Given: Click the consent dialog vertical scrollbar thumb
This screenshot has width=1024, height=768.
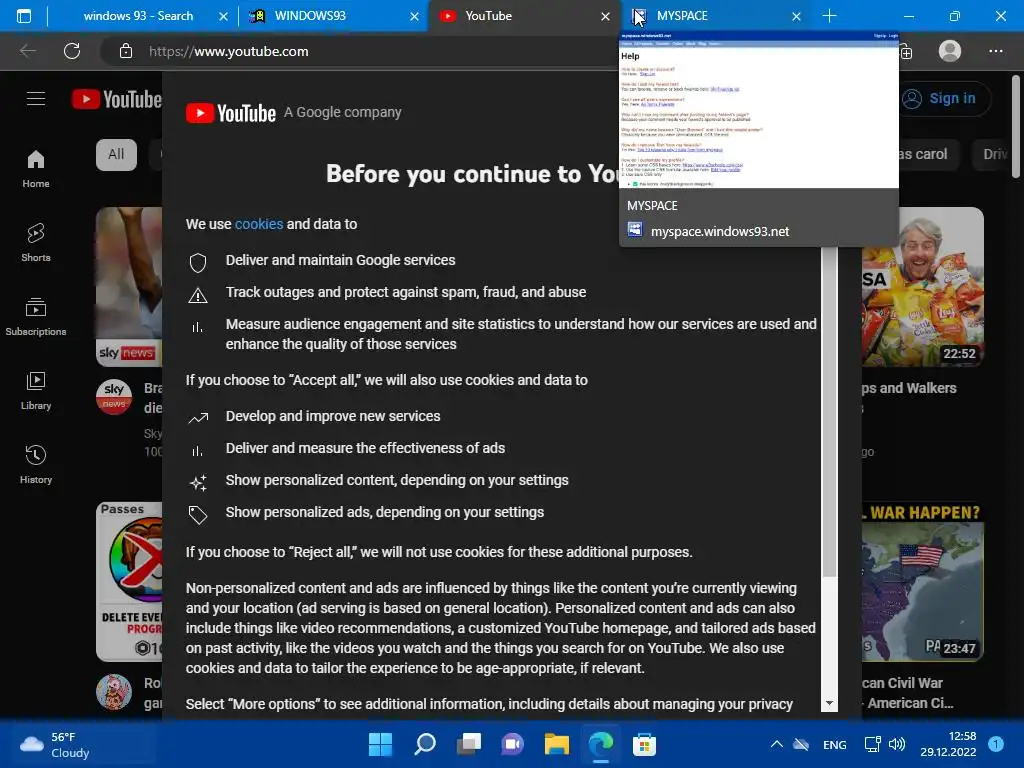Looking at the screenshot, I should click(829, 411).
